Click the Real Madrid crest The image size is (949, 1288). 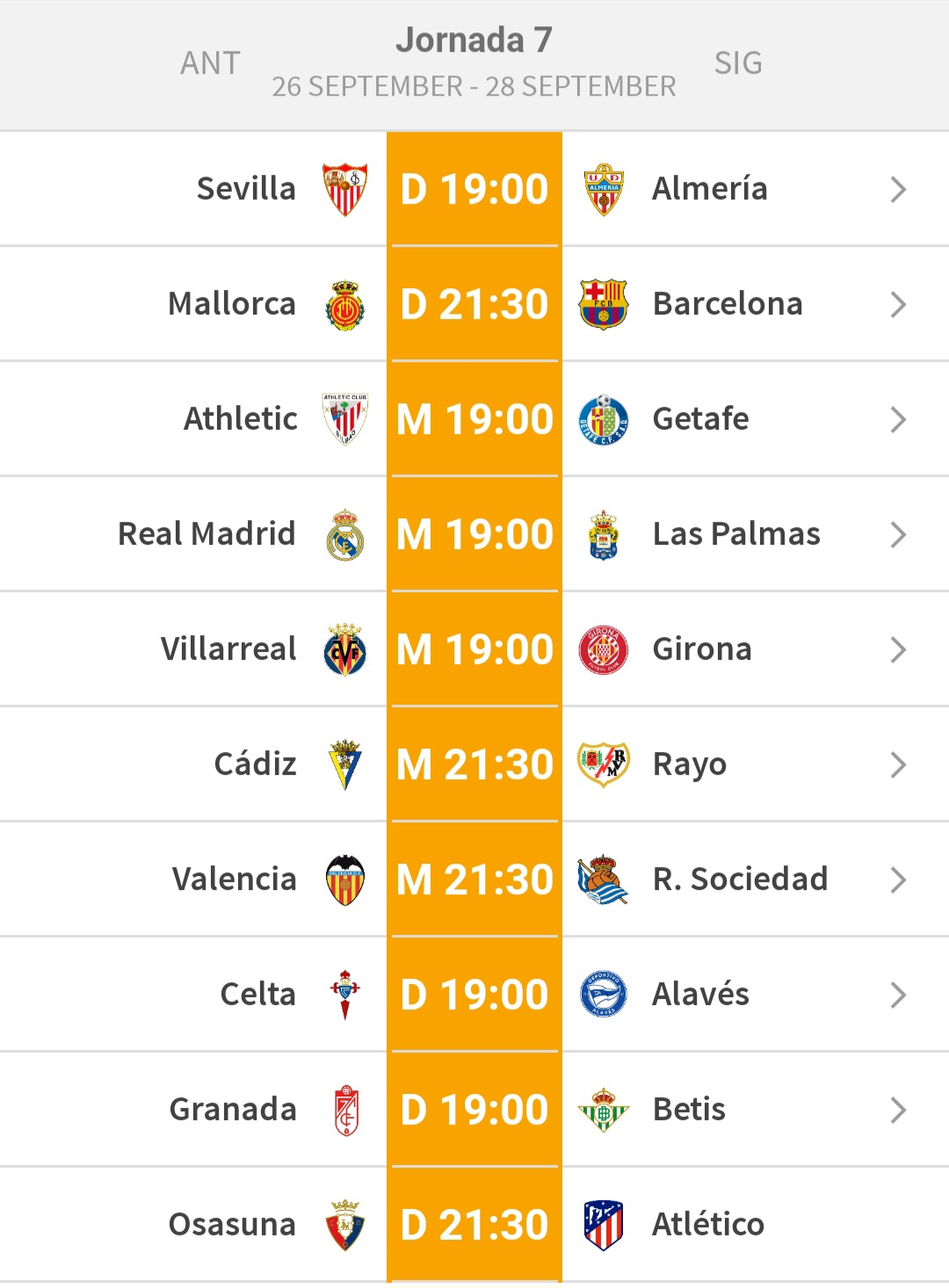tap(344, 534)
